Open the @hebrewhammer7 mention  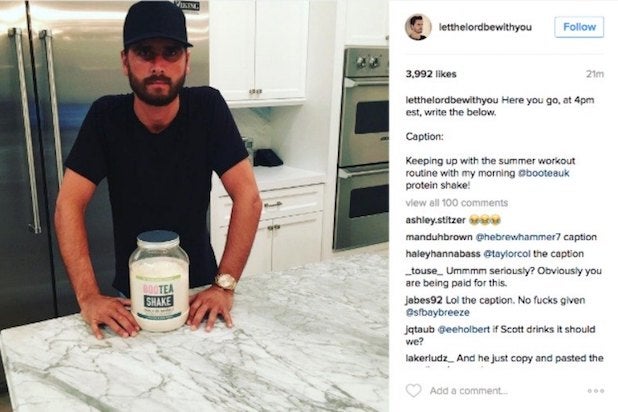(x=518, y=237)
